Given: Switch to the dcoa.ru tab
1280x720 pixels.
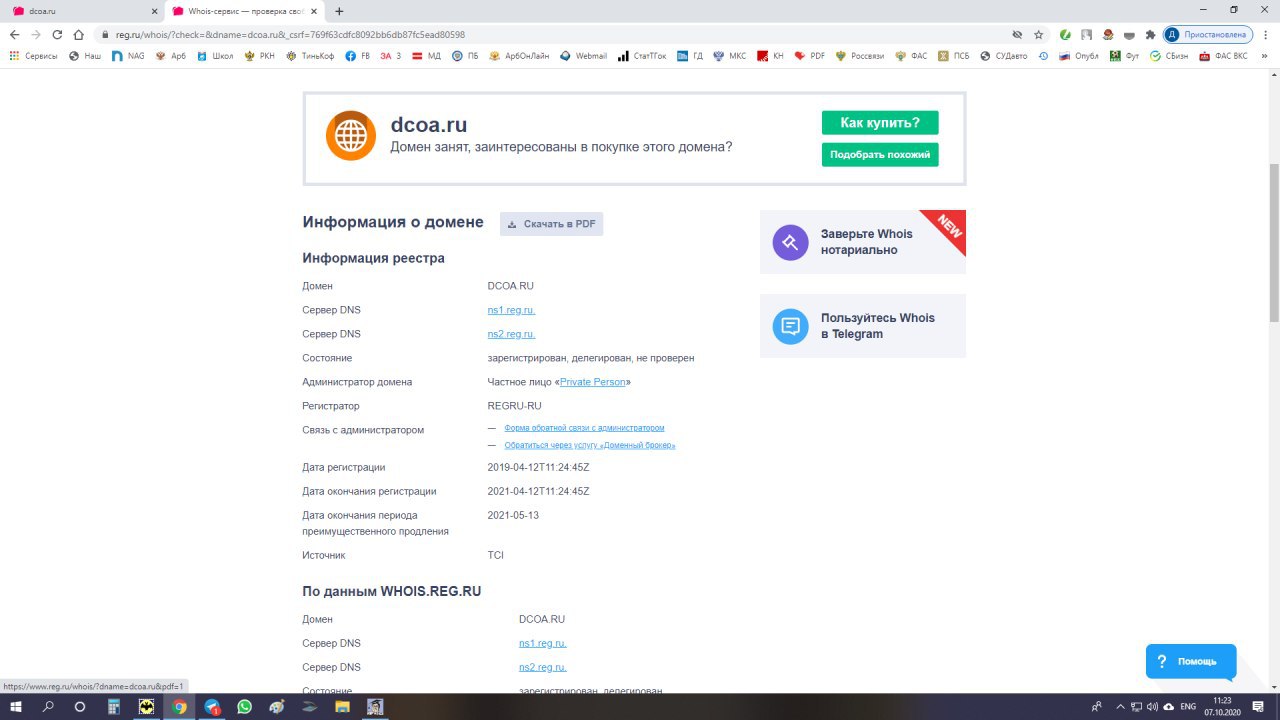Looking at the screenshot, I should (82, 11).
